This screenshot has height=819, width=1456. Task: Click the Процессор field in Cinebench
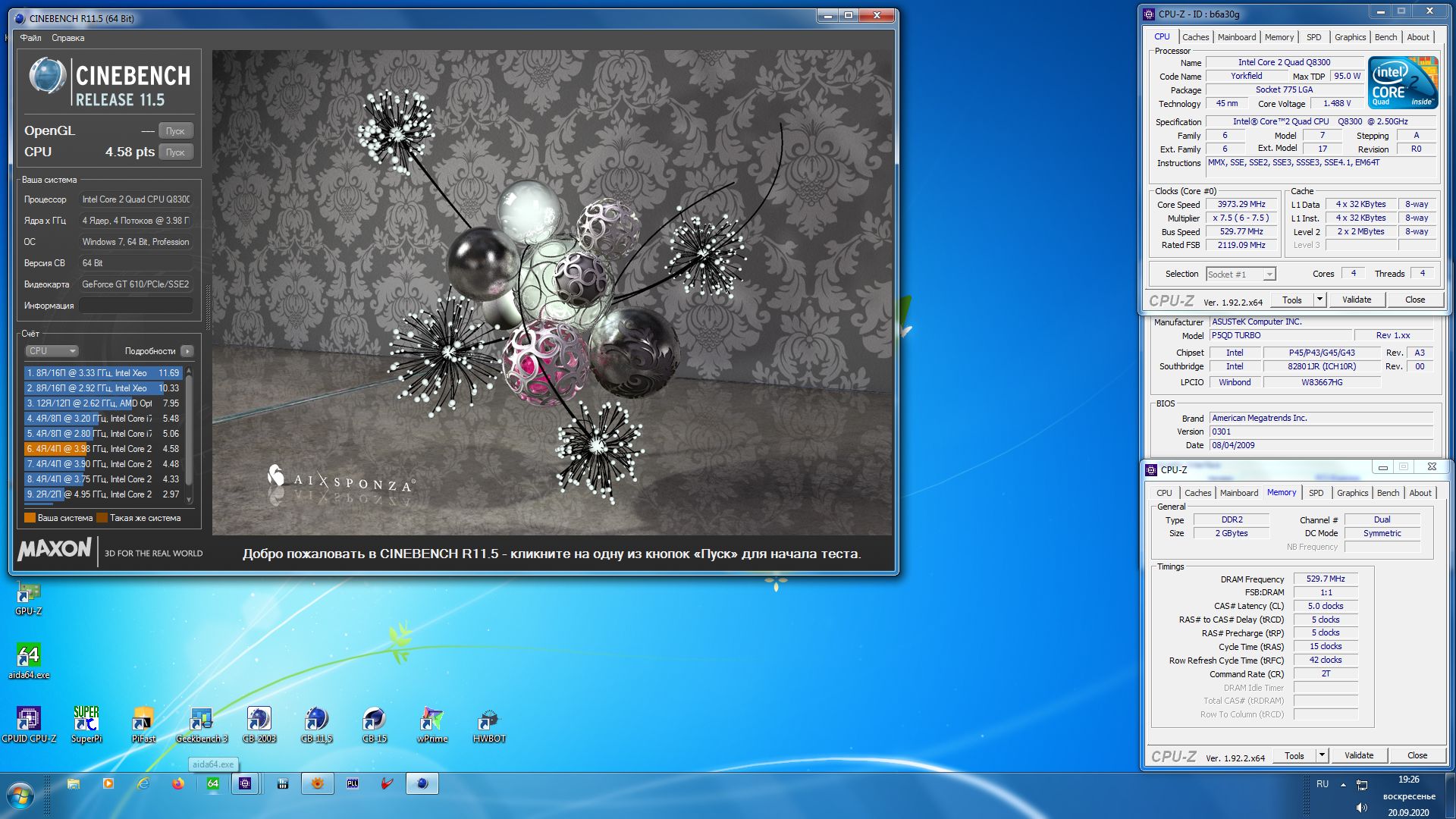pos(136,199)
